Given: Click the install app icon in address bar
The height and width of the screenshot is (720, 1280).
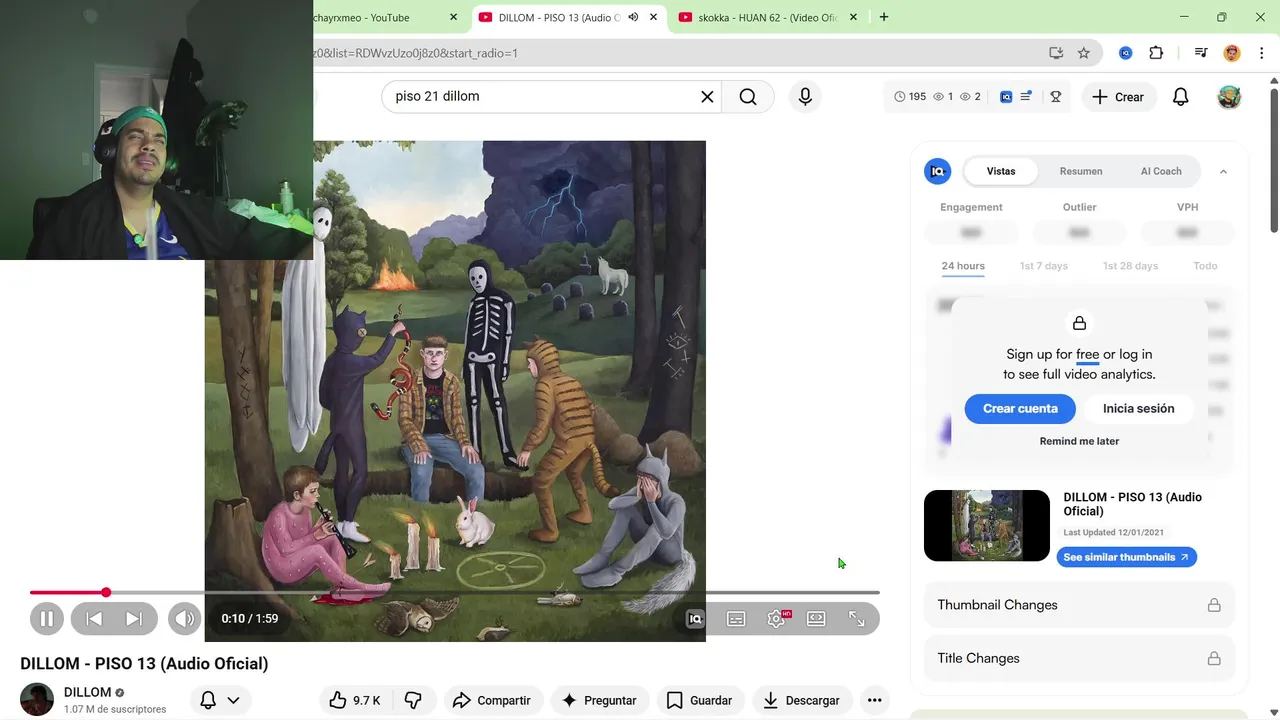Looking at the screenshot, I should pos(1056,53).
